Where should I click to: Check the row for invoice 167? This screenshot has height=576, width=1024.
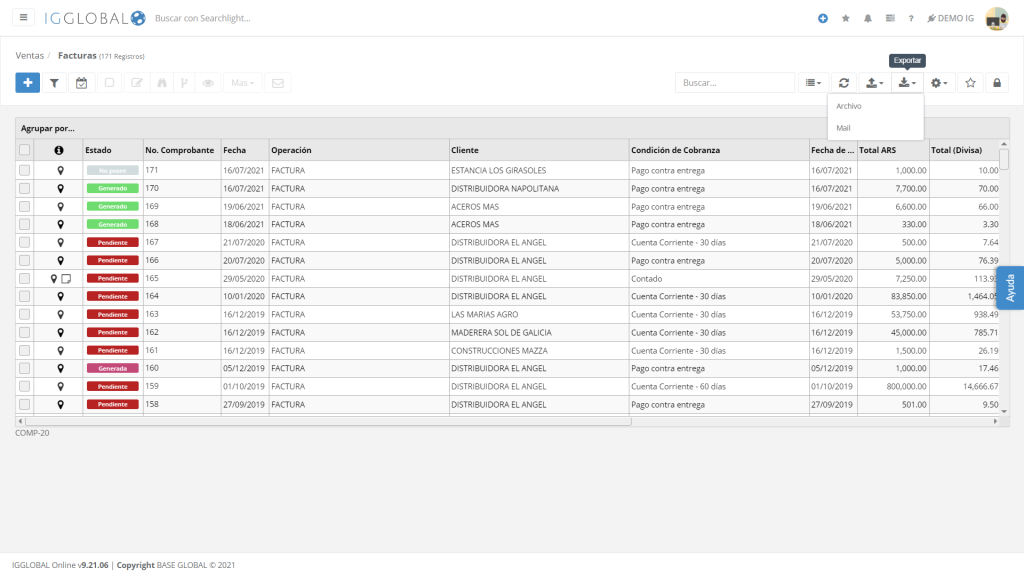point(24,242)
